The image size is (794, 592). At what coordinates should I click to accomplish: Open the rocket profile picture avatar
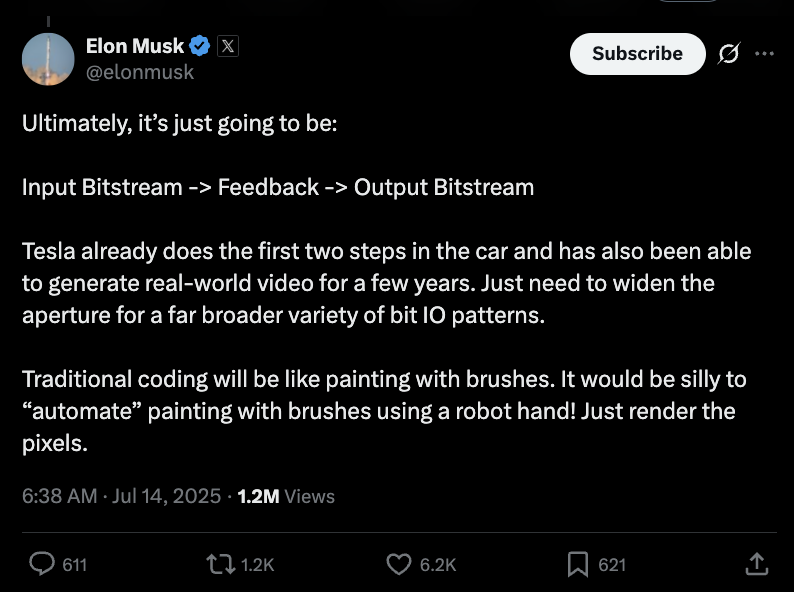click(x=48, y=59)
